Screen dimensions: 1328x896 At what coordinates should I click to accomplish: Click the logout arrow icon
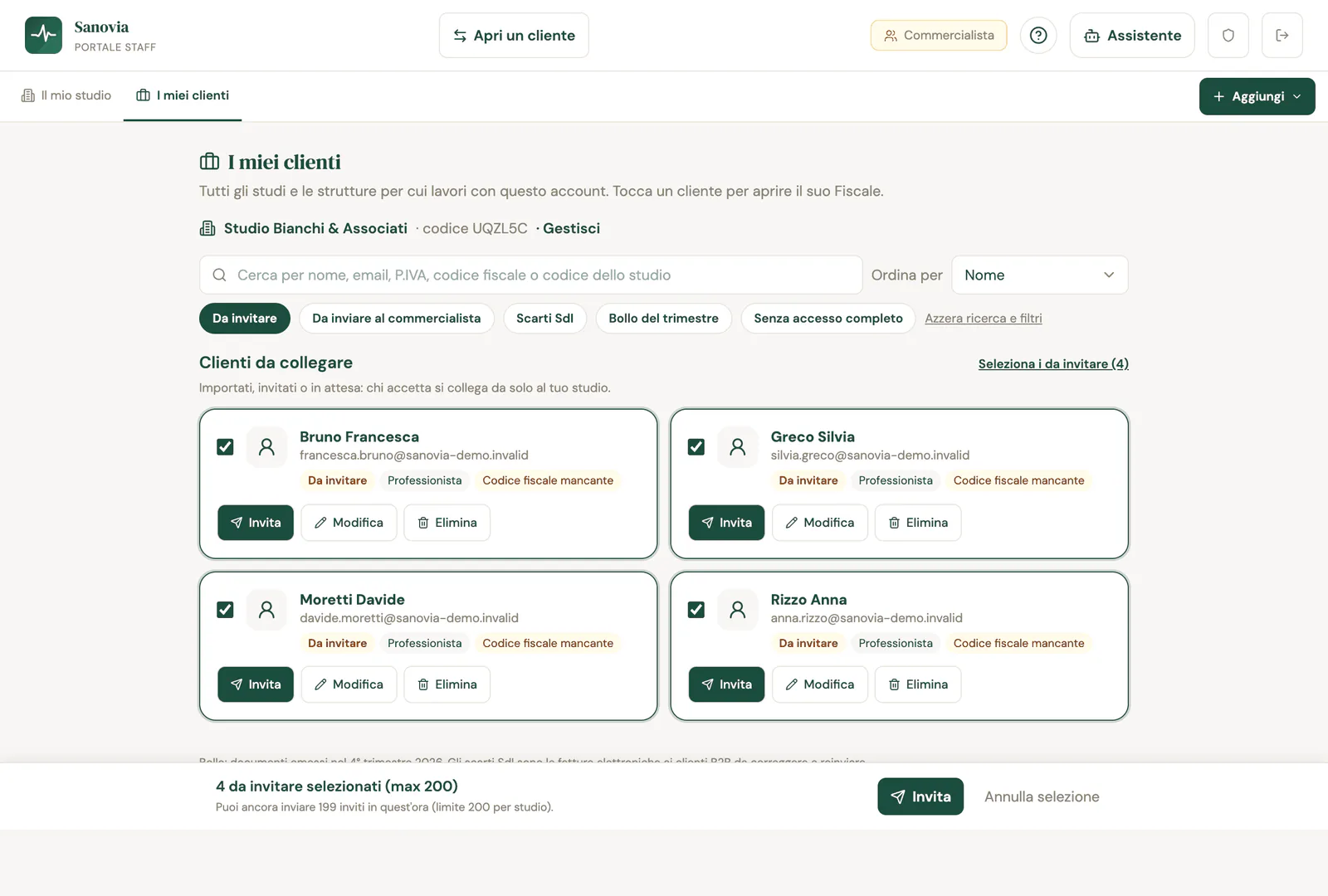pos(1282,36)
